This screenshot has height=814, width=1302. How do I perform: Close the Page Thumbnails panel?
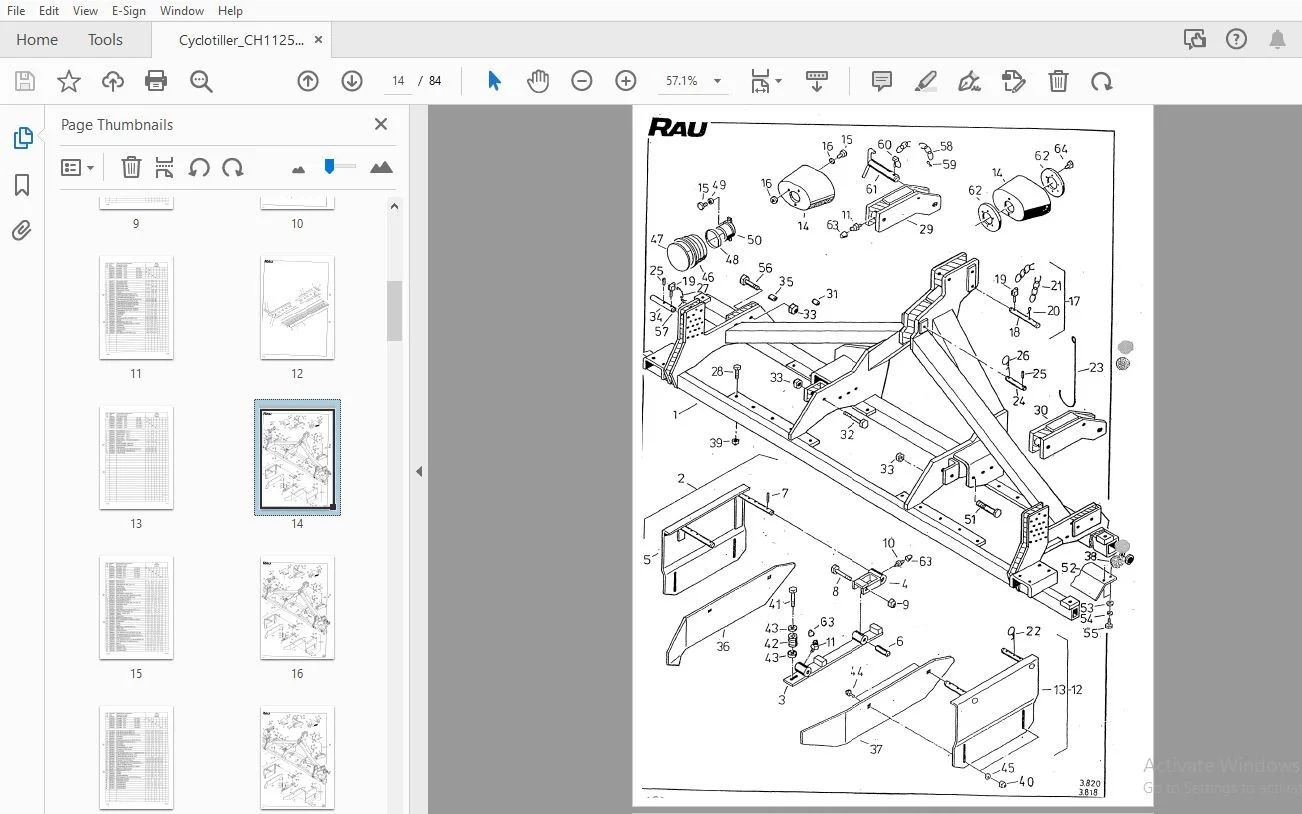click(x=380, y=124)
